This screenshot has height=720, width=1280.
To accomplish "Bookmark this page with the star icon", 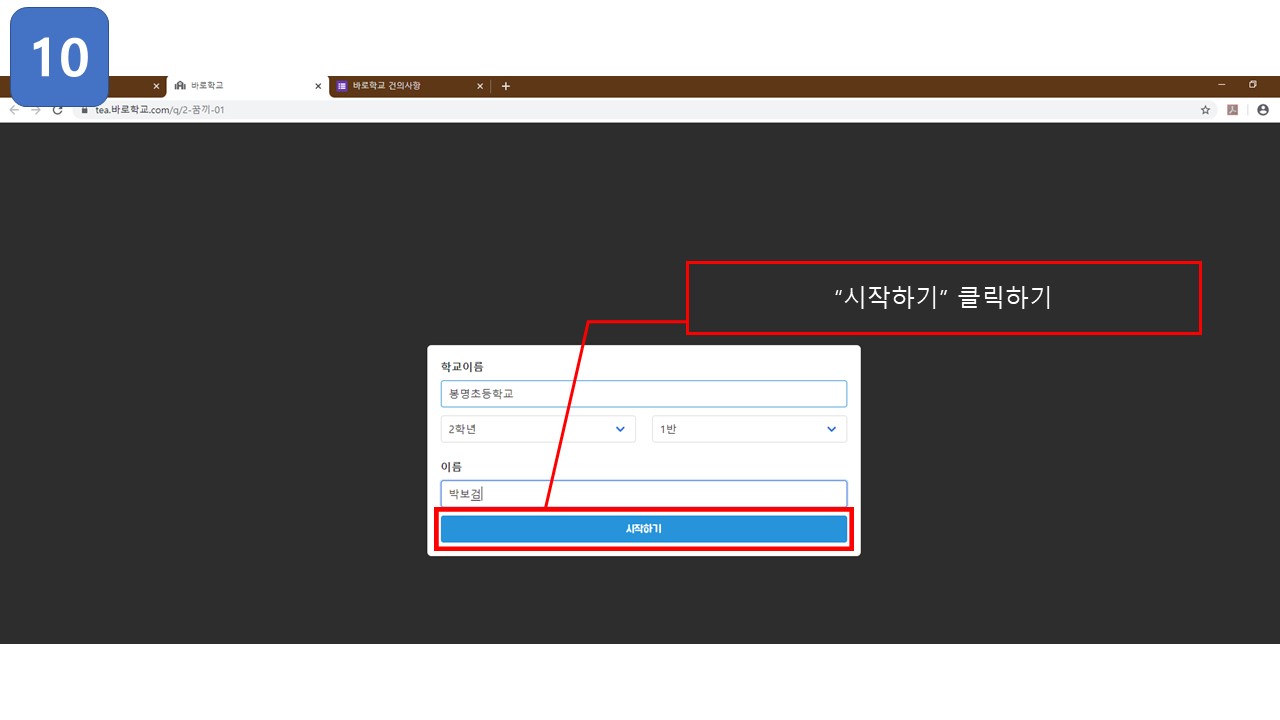I will point(1206,110).
